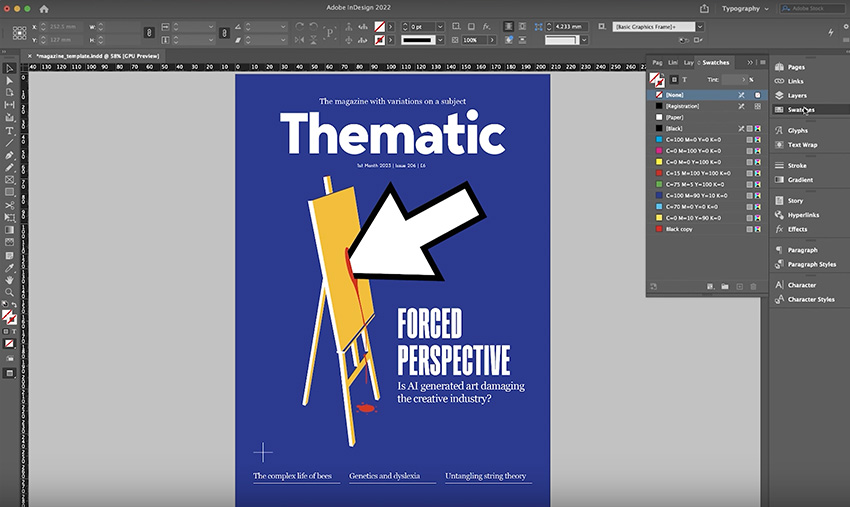
Task: Open the Pages panel from dock
Action: point(796,67)
